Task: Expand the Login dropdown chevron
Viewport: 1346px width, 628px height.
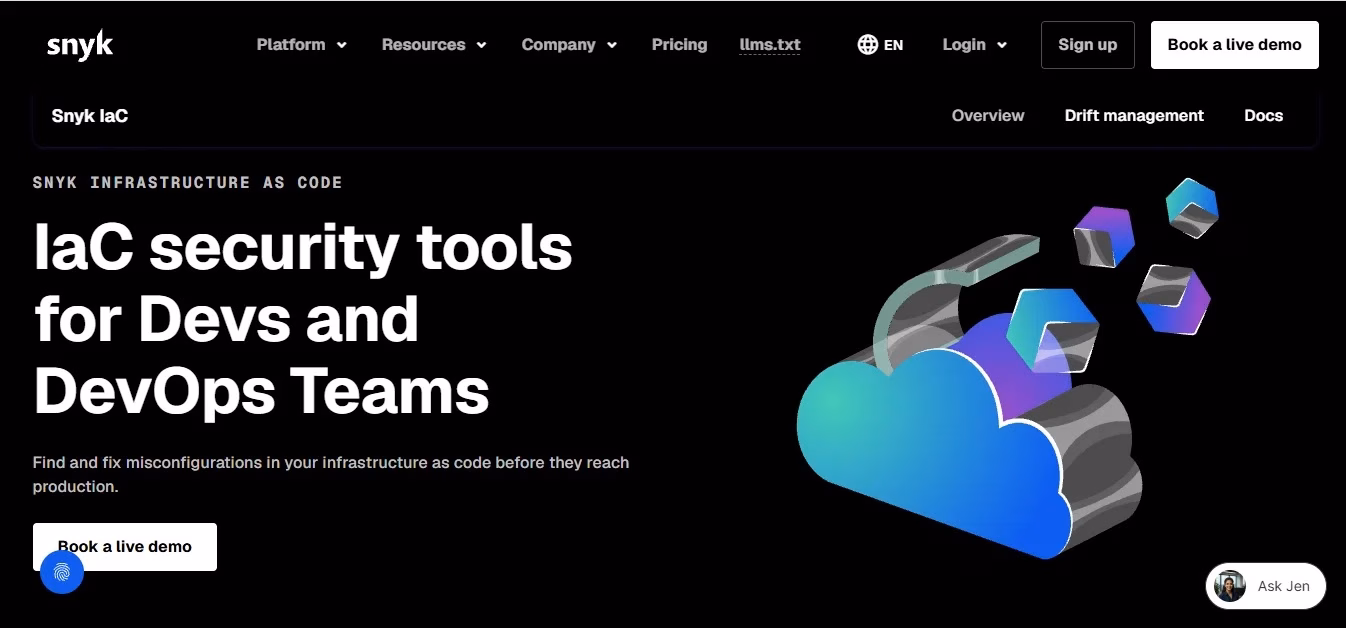Action: 1002,45
